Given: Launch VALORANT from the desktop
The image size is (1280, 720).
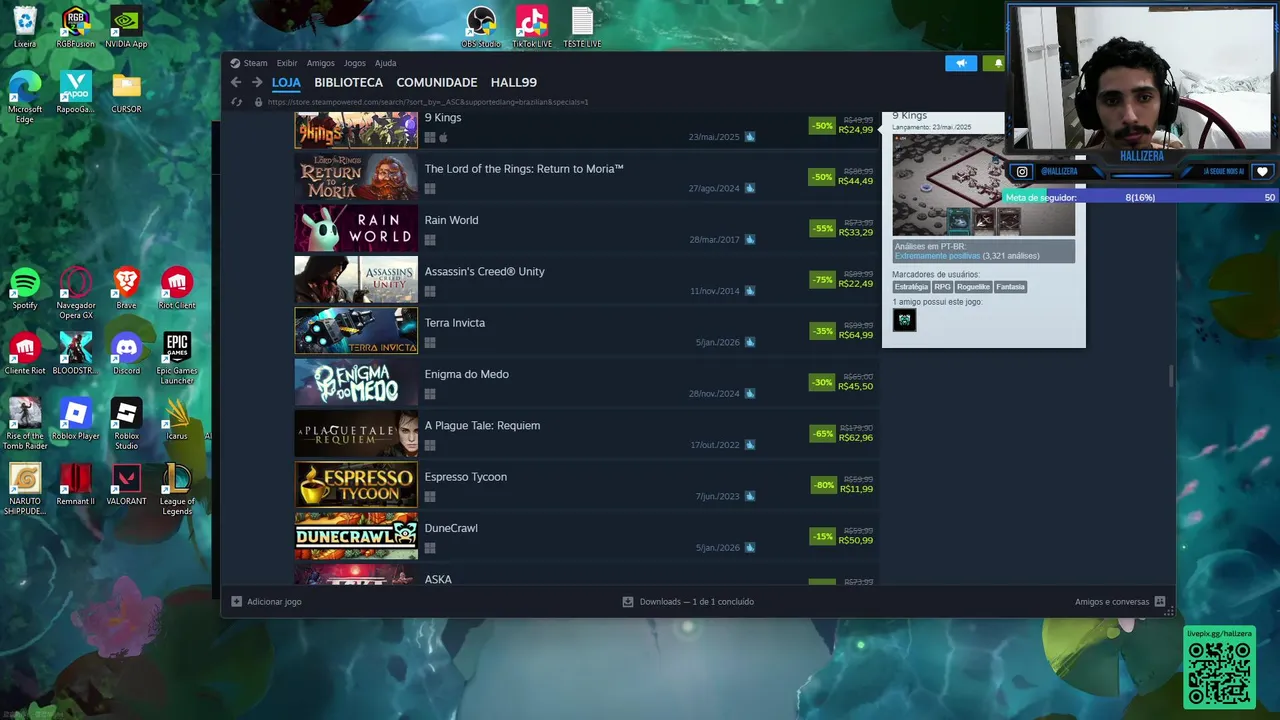Looking at the screenshot, I should tap(126, 484).
